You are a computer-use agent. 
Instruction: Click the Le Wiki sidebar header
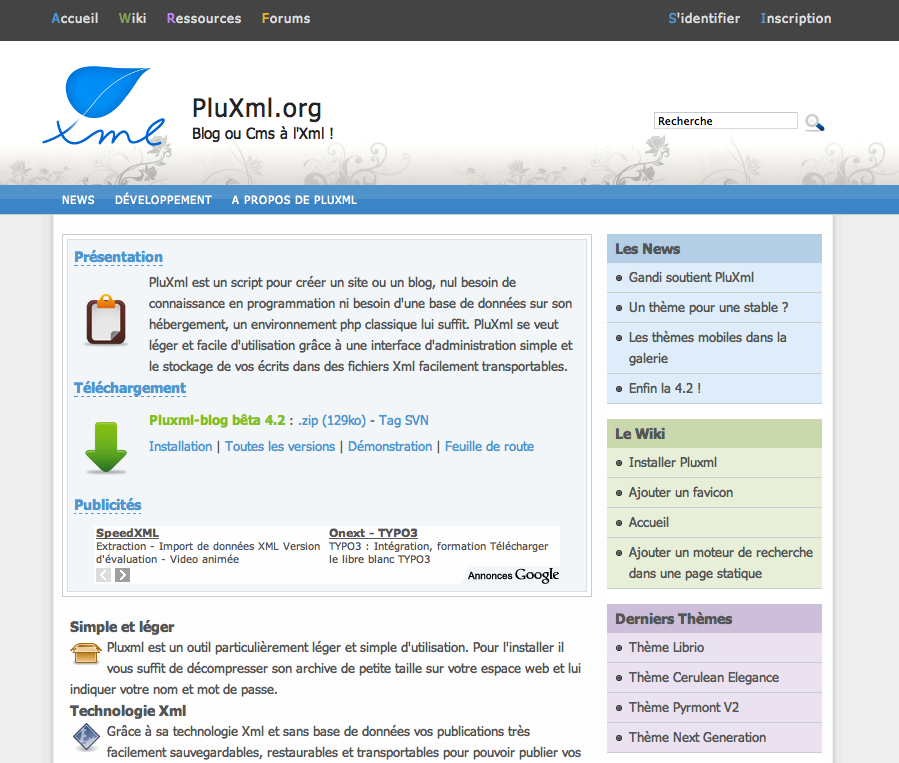click(x=714, y=433)
